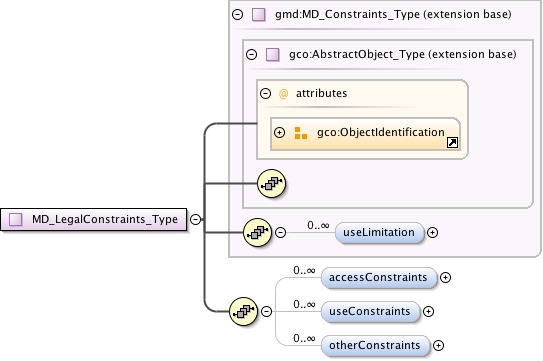This screenshot has width=543, height=361.
Task: Select the accessConstraints element
Action: [379, 278]
